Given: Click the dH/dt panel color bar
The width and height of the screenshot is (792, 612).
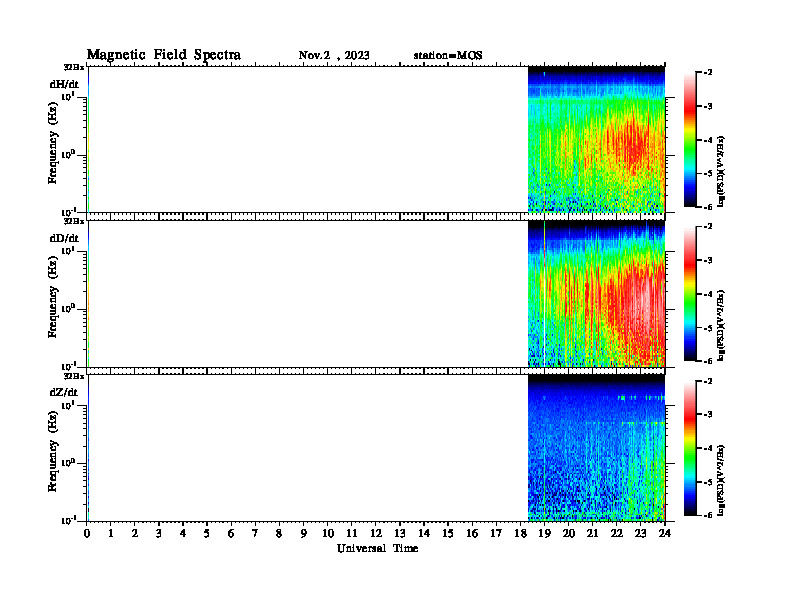Looking at the screenshot, I should [690, 139].
